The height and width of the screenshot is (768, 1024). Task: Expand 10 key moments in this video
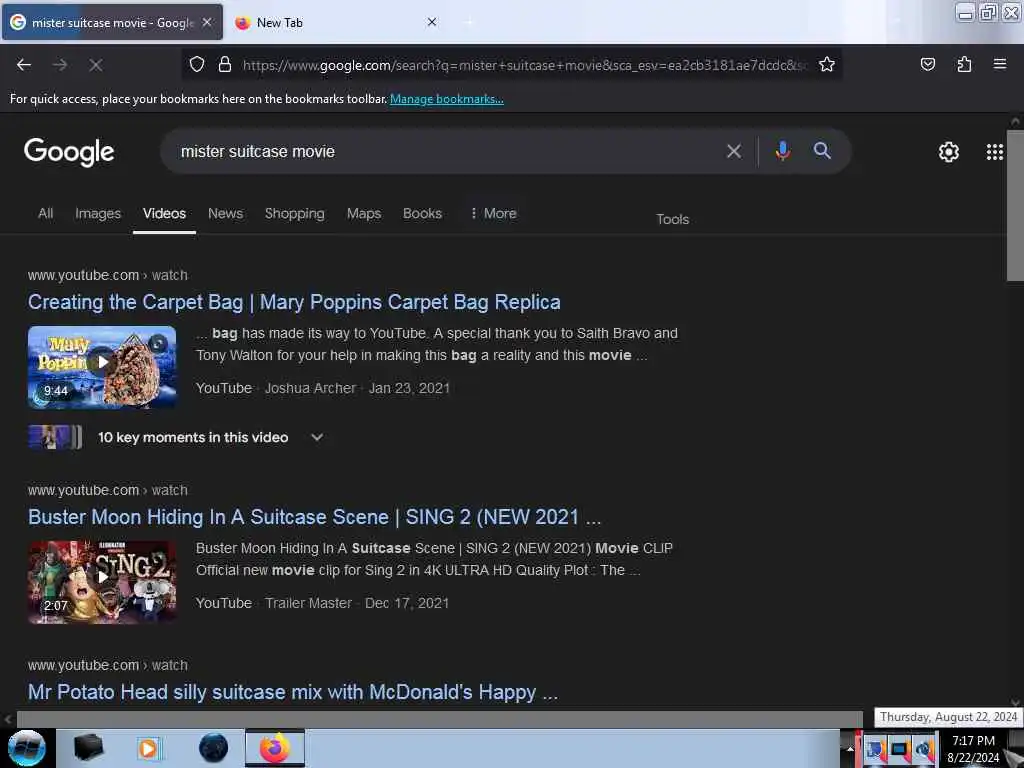tap(317, 438)
